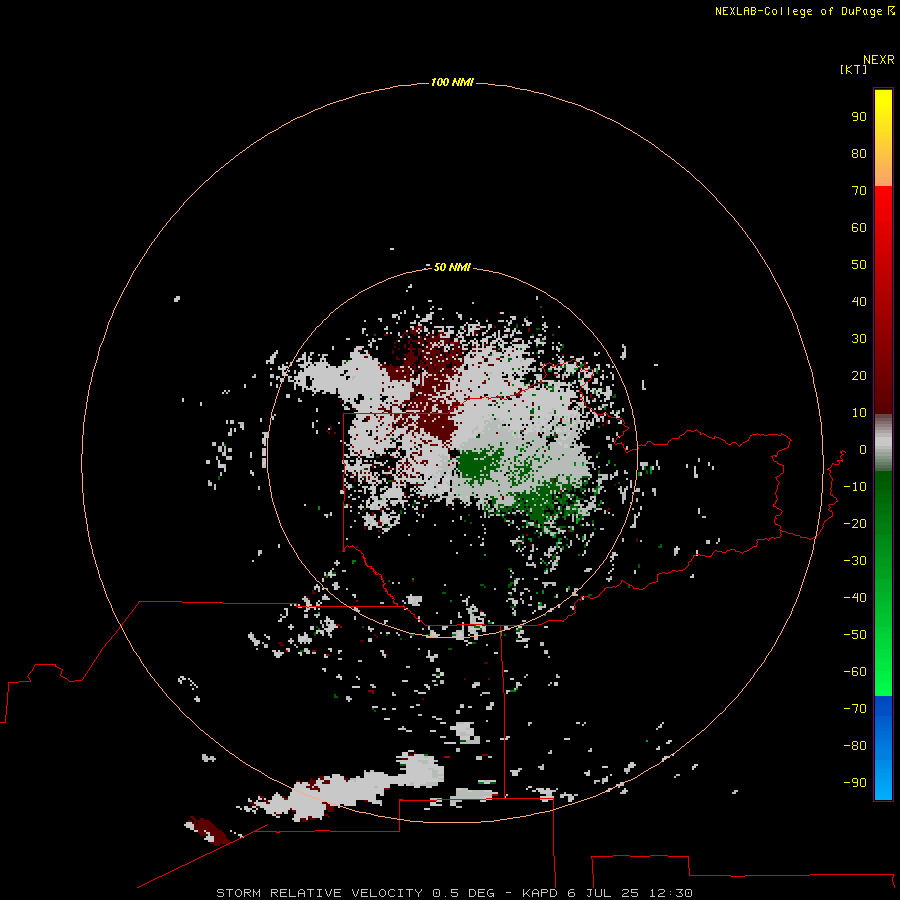The height and width of the screenshot is (900, 900).
Task: Click the yellow top segment of the color bar
Action: point(883,137)
